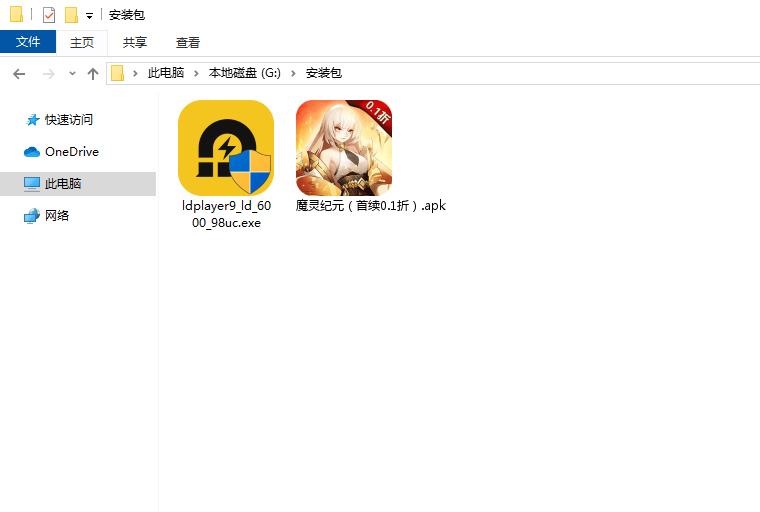Open the recent locations dropdown arrow
Viewport: 760px width, 512px height.
click(x=72, y=74)
